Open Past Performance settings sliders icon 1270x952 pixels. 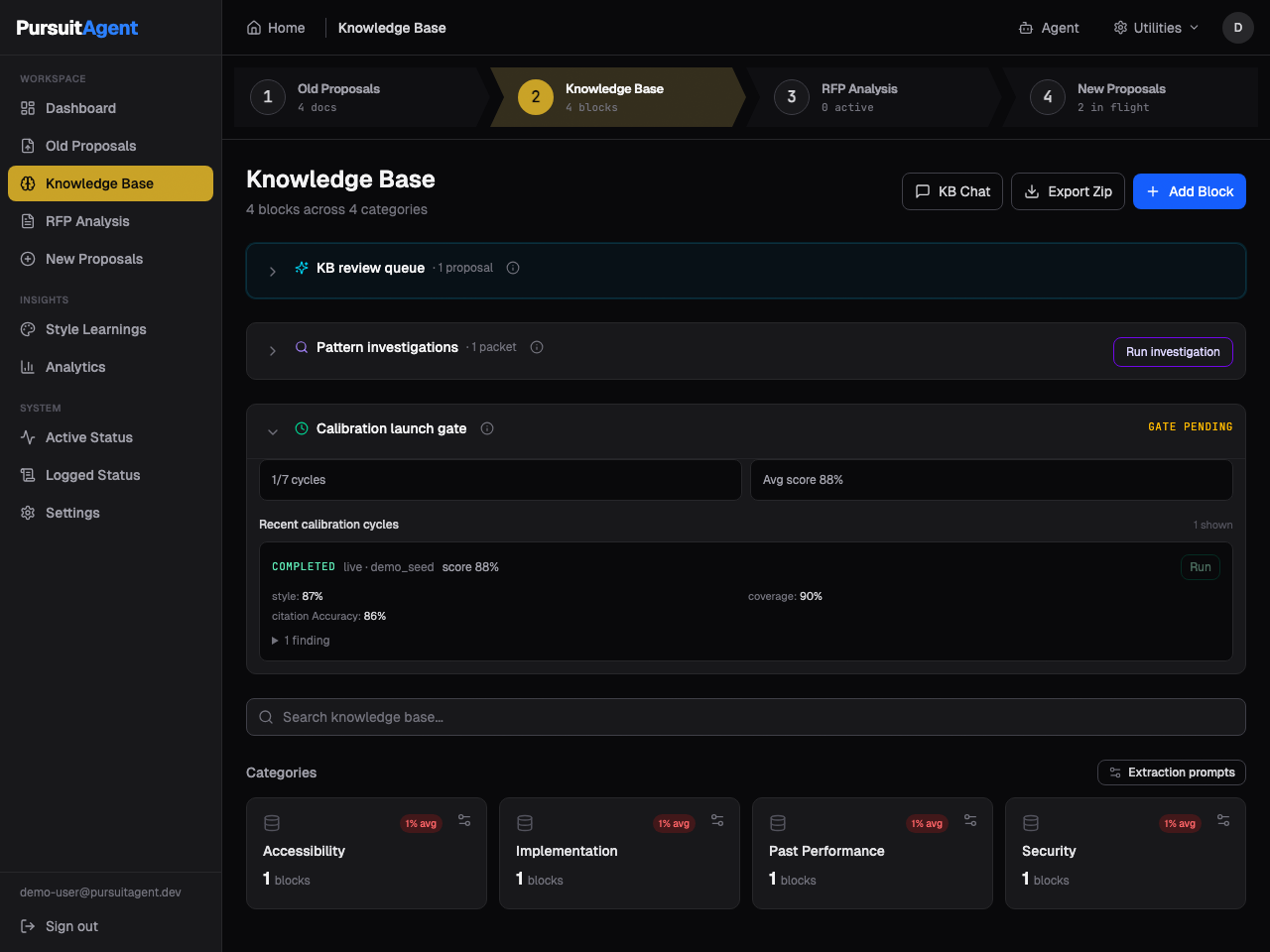coord(970,820)
